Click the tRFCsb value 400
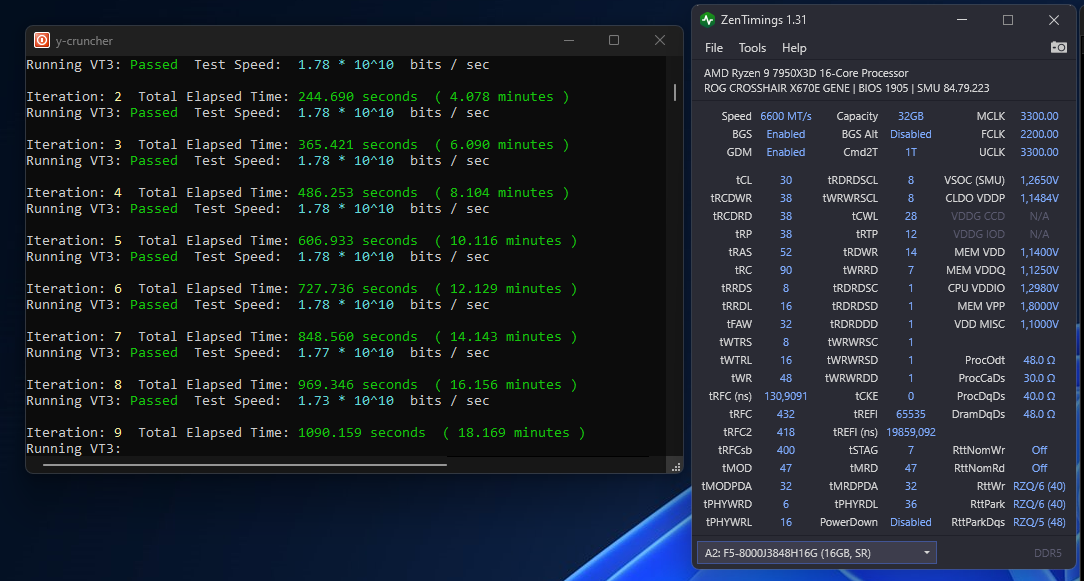The height and width of the screenshot is (581, 1084). point(786,450)
